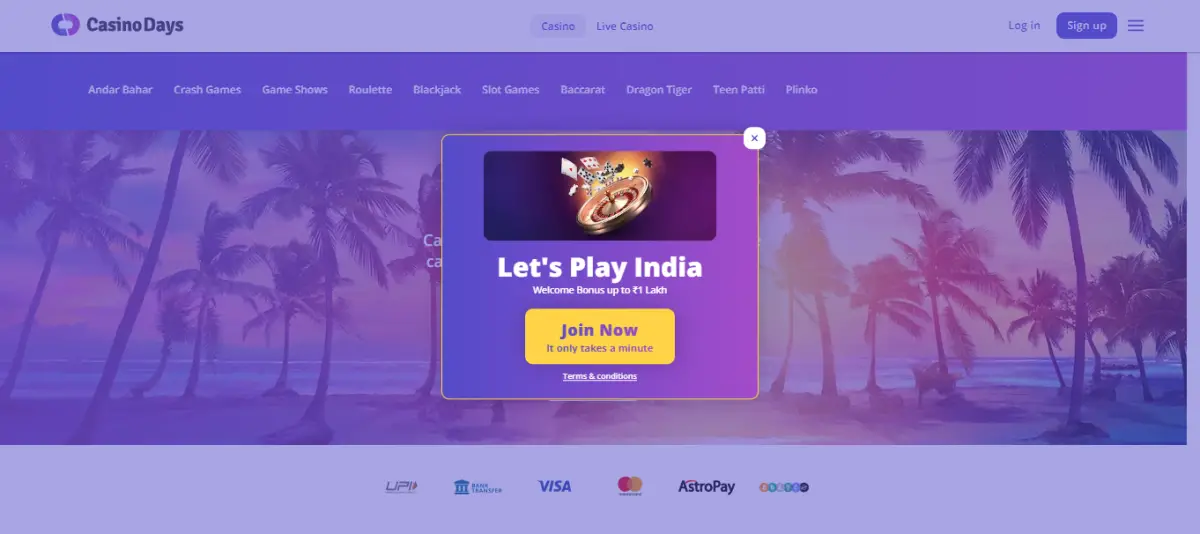Click the Join Now button

(600, 336)
